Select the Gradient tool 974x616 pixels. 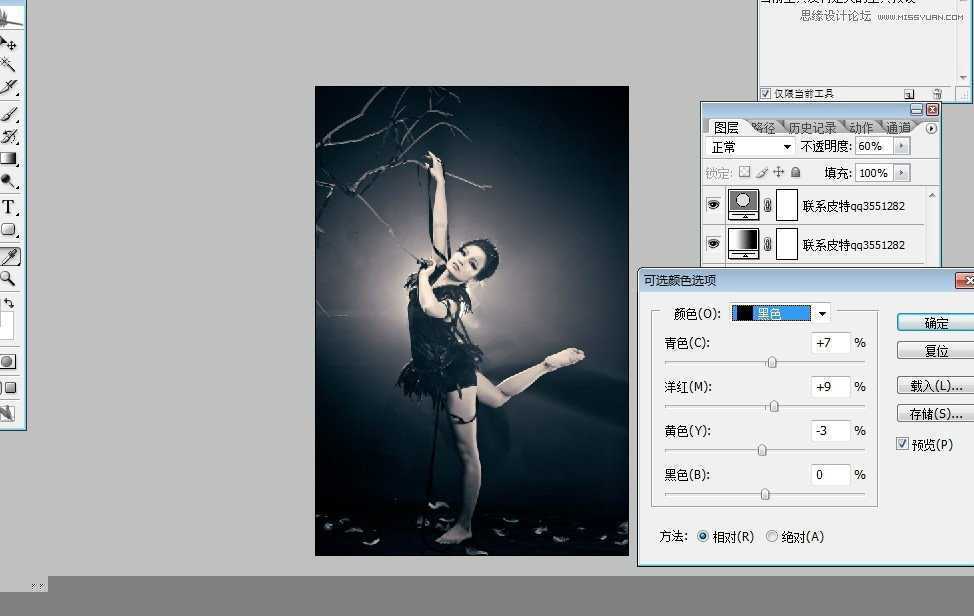(9, 159)
